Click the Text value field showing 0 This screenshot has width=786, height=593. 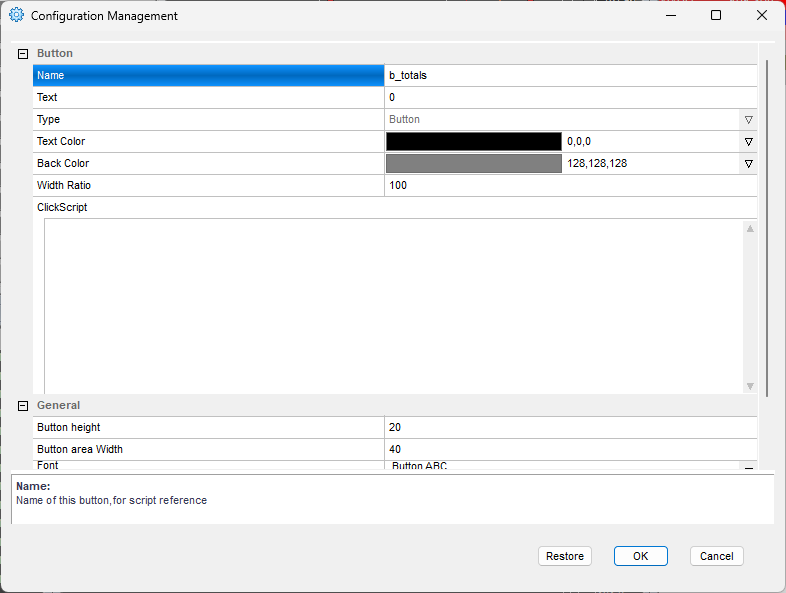point(570,97)
